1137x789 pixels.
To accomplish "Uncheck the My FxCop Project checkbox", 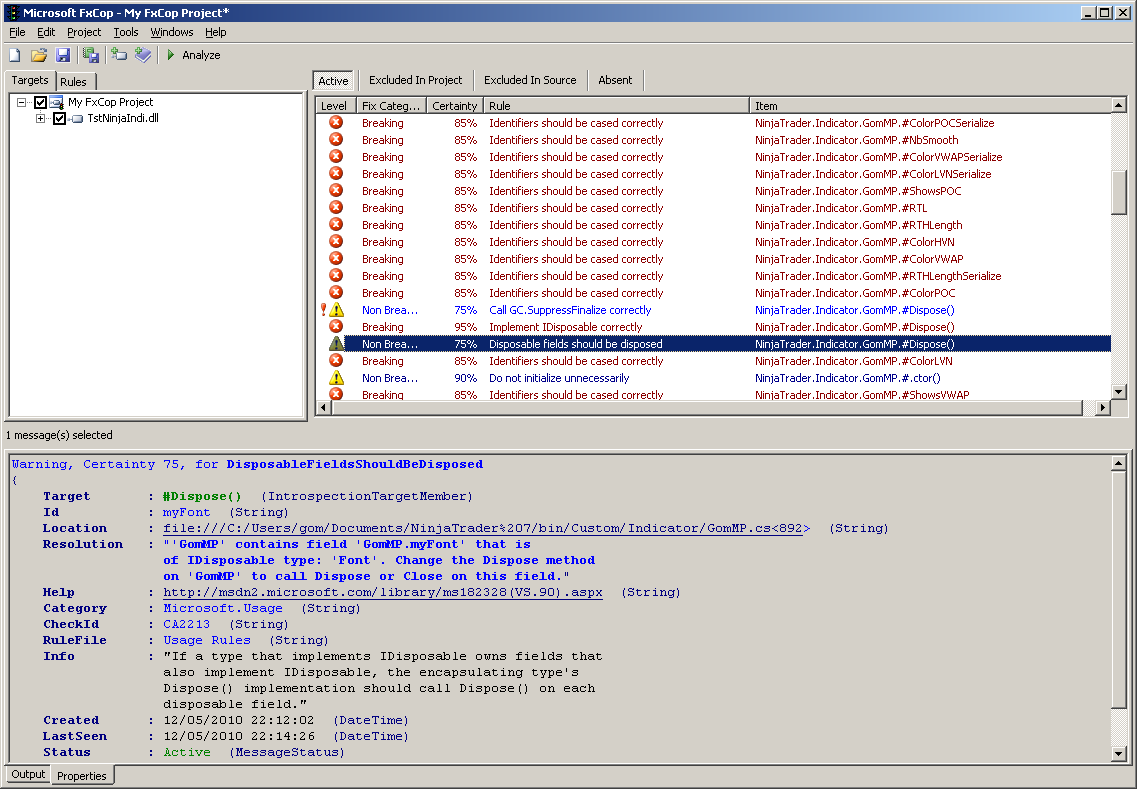I will [x=41, y=102].
